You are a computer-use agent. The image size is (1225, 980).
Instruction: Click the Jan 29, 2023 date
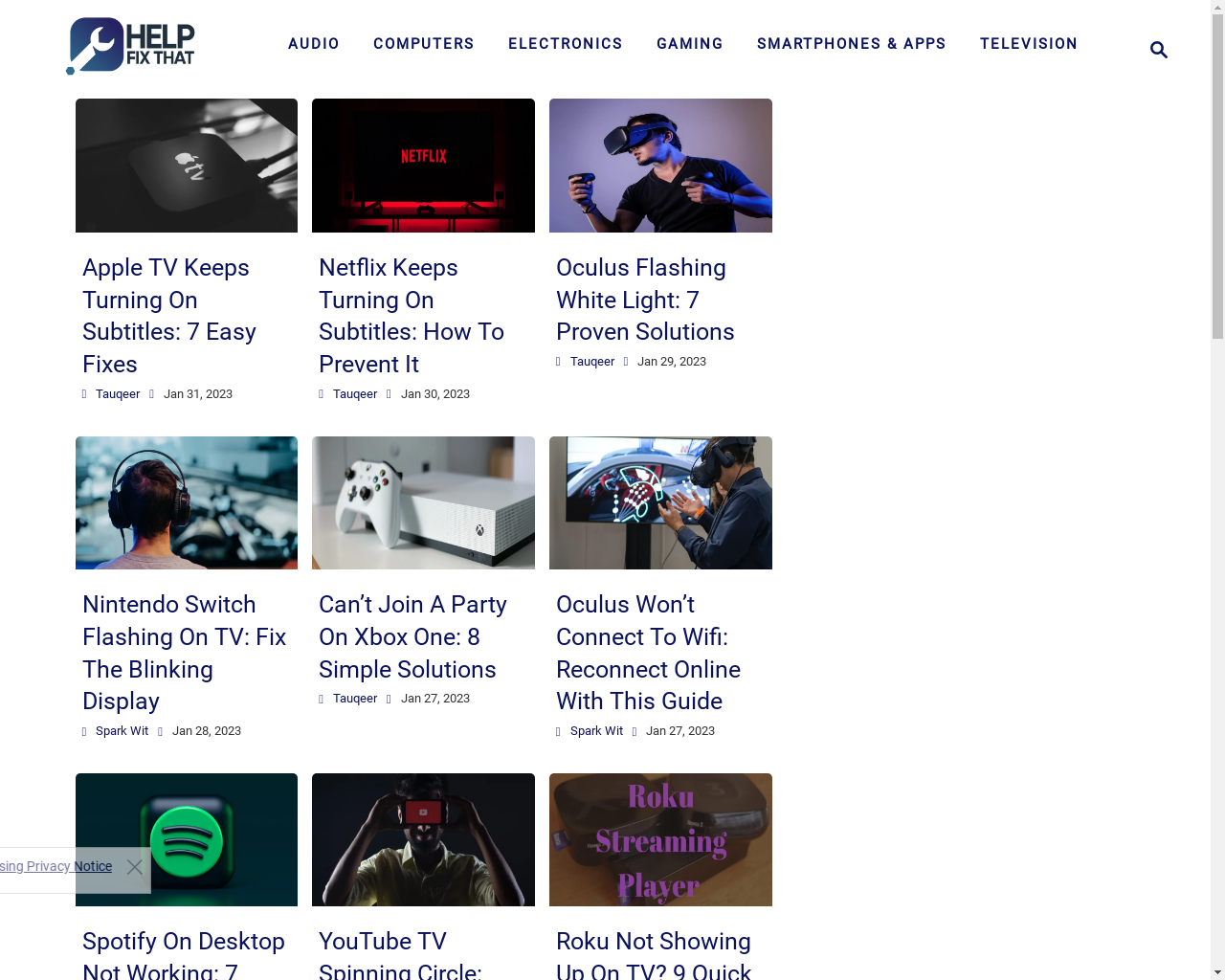pos(672,362)
